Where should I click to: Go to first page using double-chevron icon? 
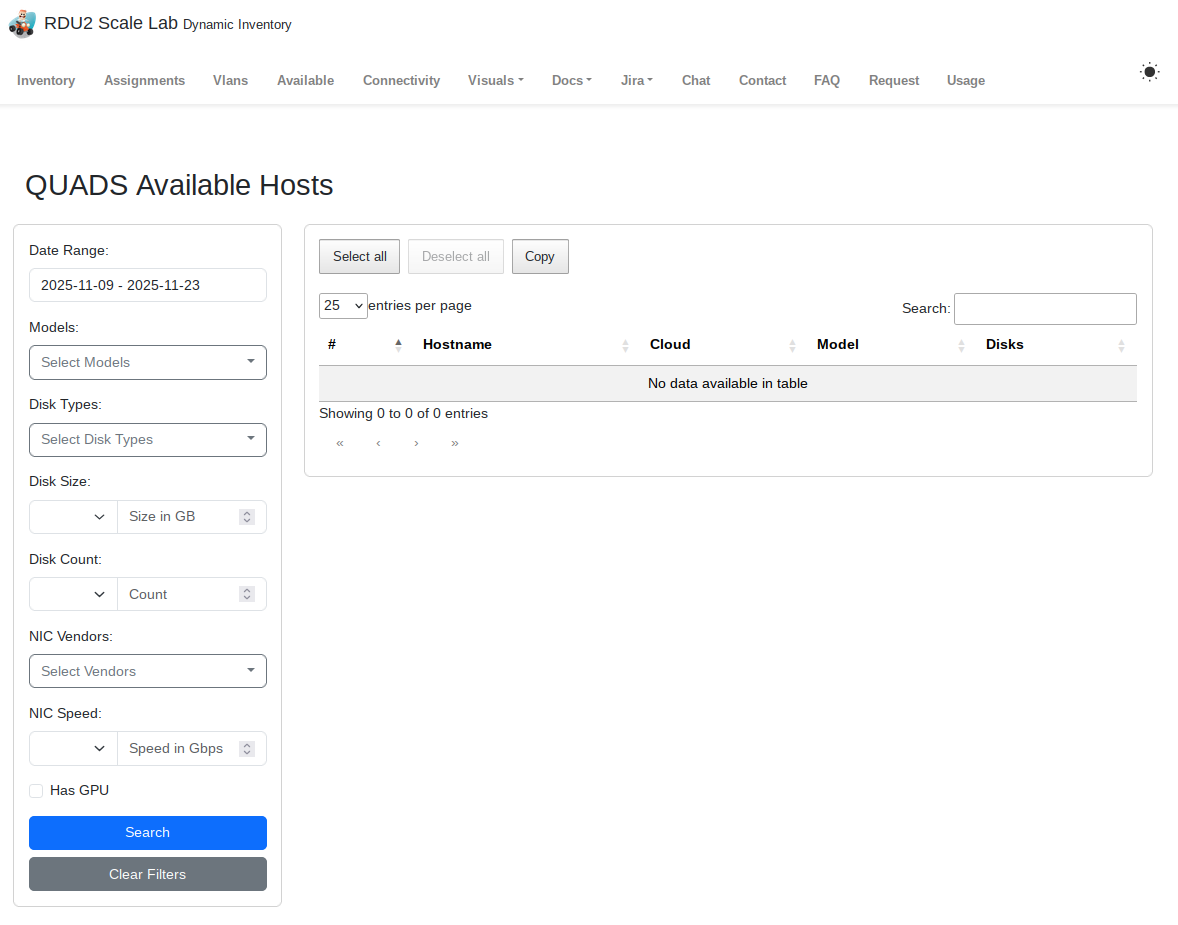pyautogui.click(x=340, y=443)
